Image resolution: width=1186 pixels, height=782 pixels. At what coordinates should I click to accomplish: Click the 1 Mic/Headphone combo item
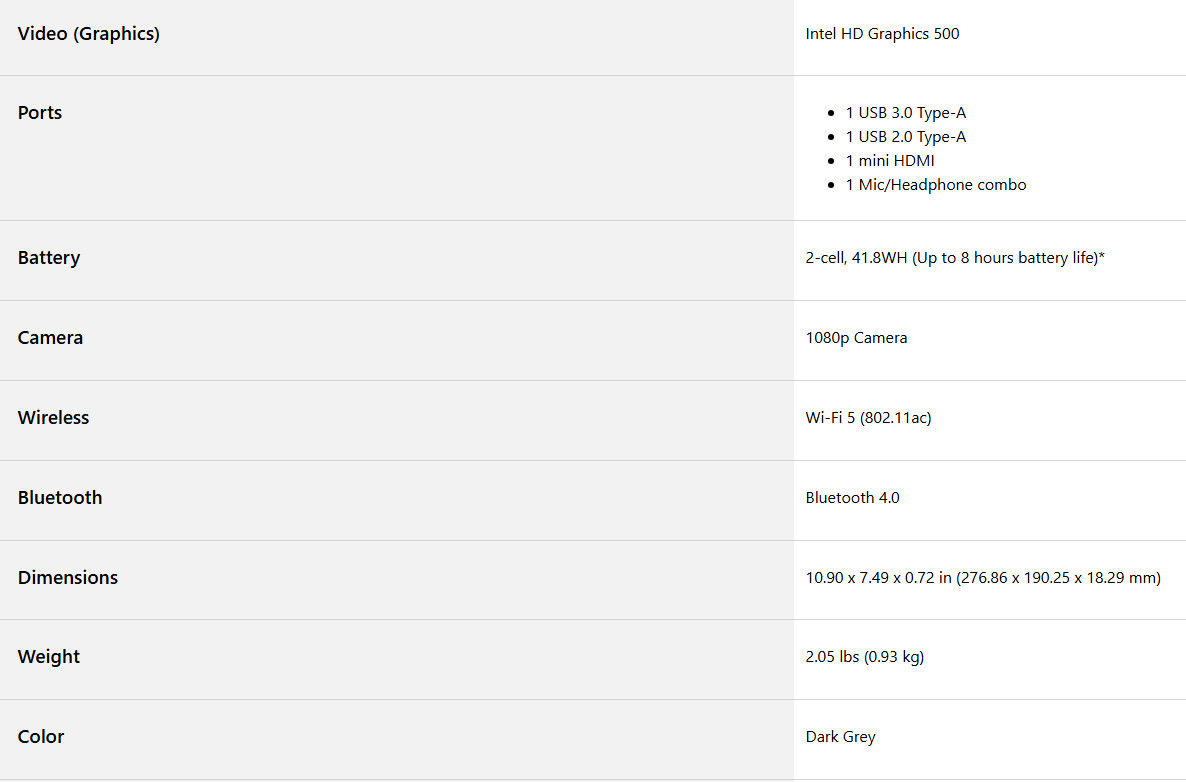click(936, 185)
